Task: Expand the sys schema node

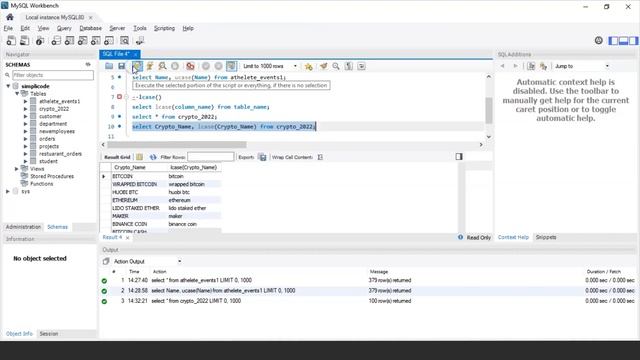Action: pyautogui.click(x=8, y=191)
